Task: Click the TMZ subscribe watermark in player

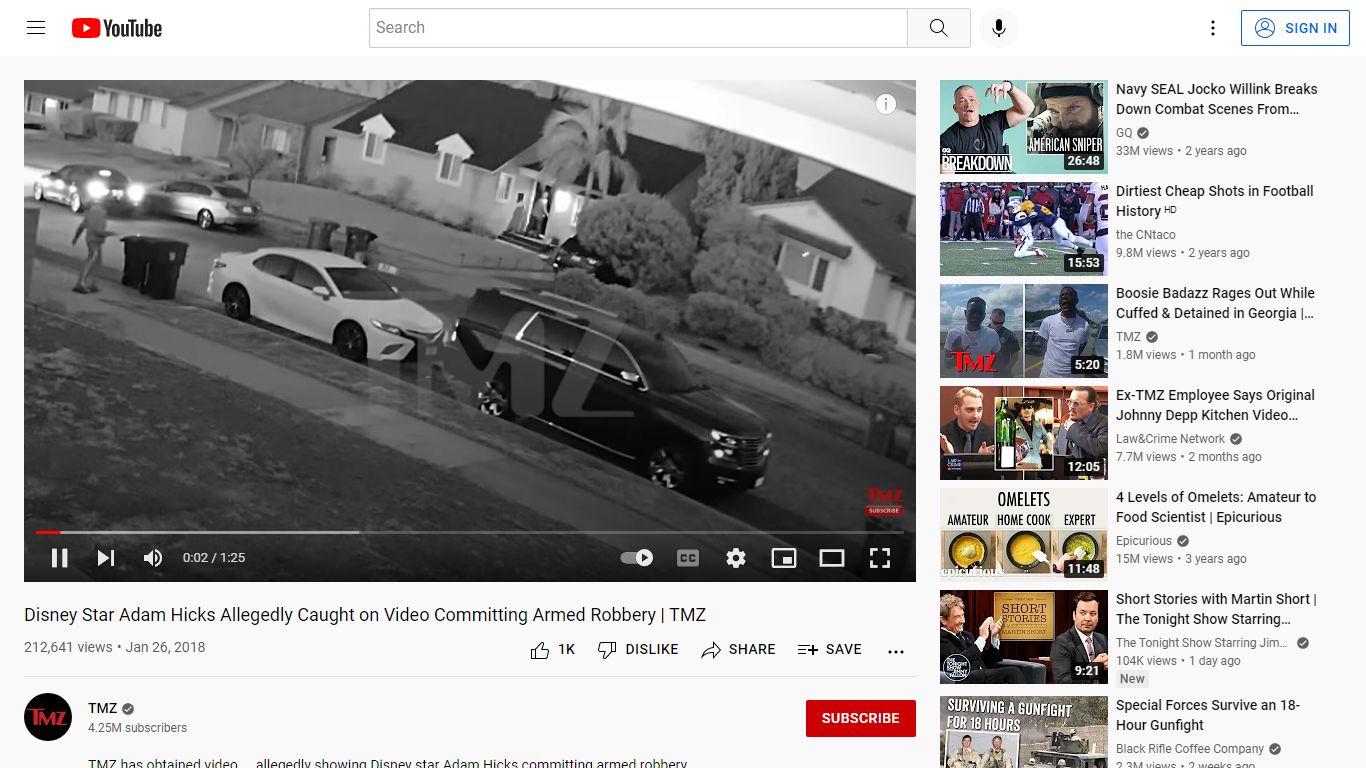Action: (884, 502)
